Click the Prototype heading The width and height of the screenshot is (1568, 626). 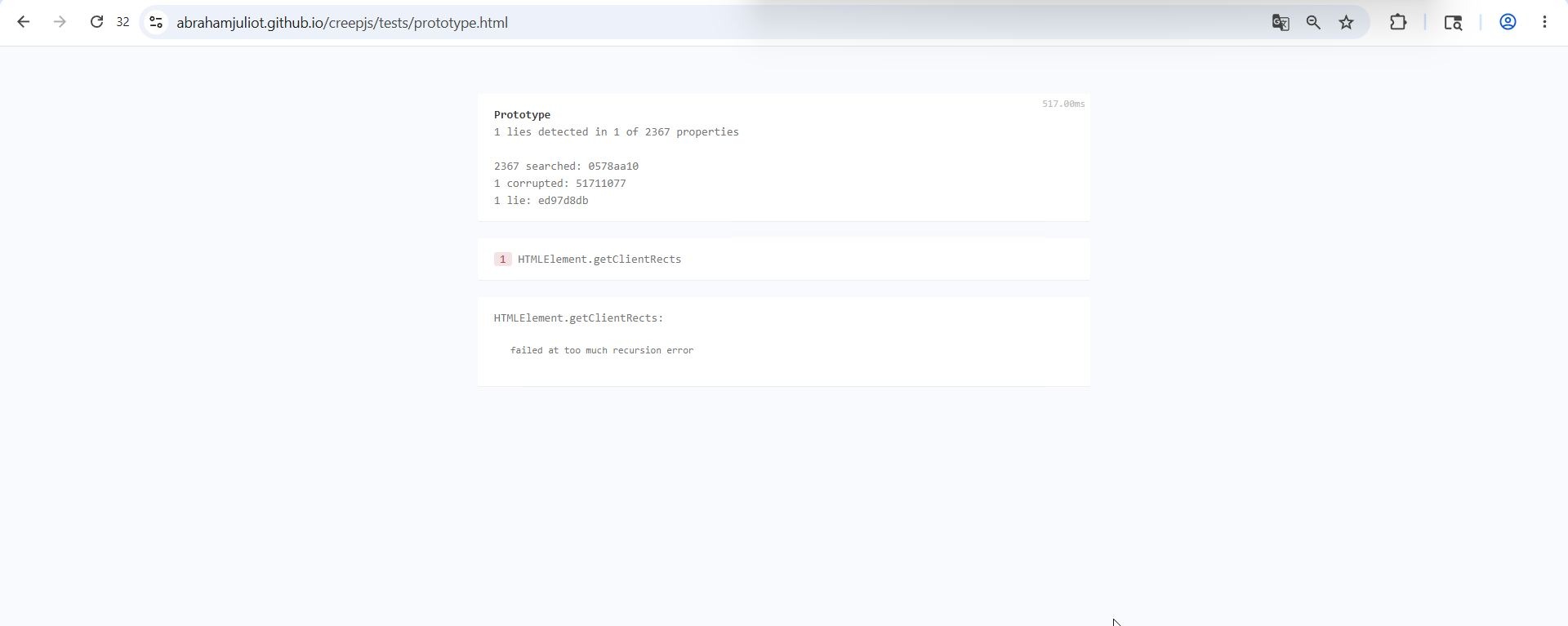(522, 115)
